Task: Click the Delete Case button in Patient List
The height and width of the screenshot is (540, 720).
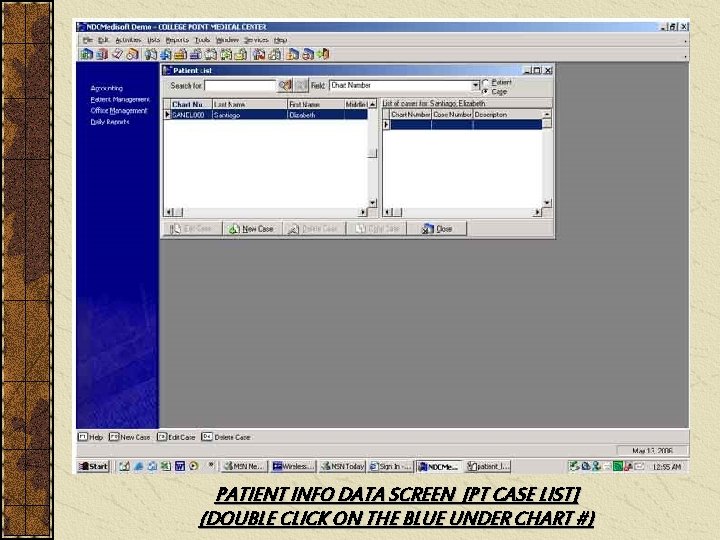Action: (x=314, y=229)
